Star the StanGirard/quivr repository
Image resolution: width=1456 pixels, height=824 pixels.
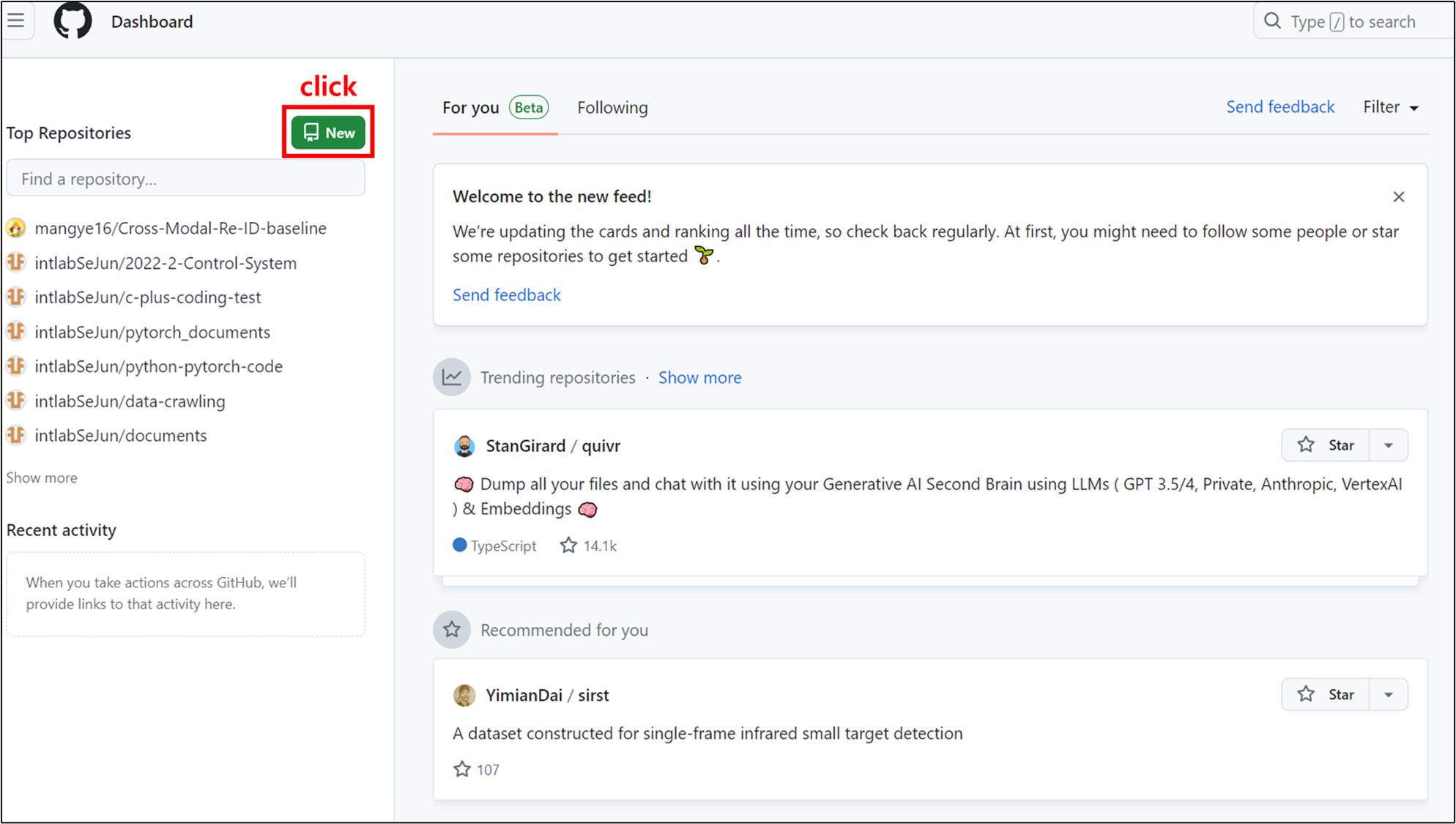point(1326,445)
